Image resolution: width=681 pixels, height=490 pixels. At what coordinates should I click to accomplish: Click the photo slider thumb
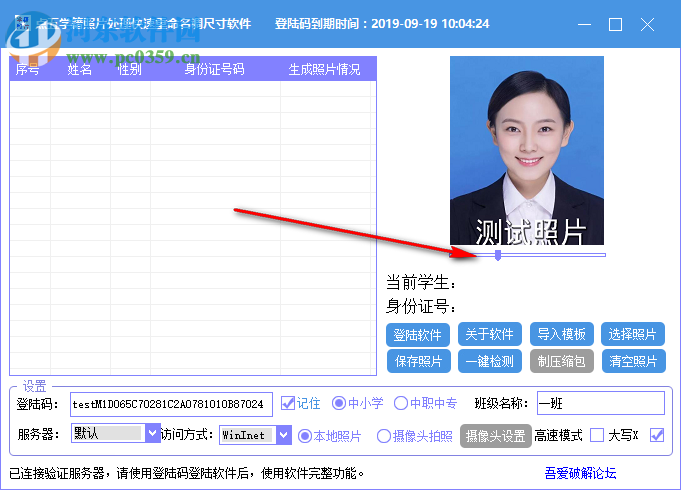498,255
